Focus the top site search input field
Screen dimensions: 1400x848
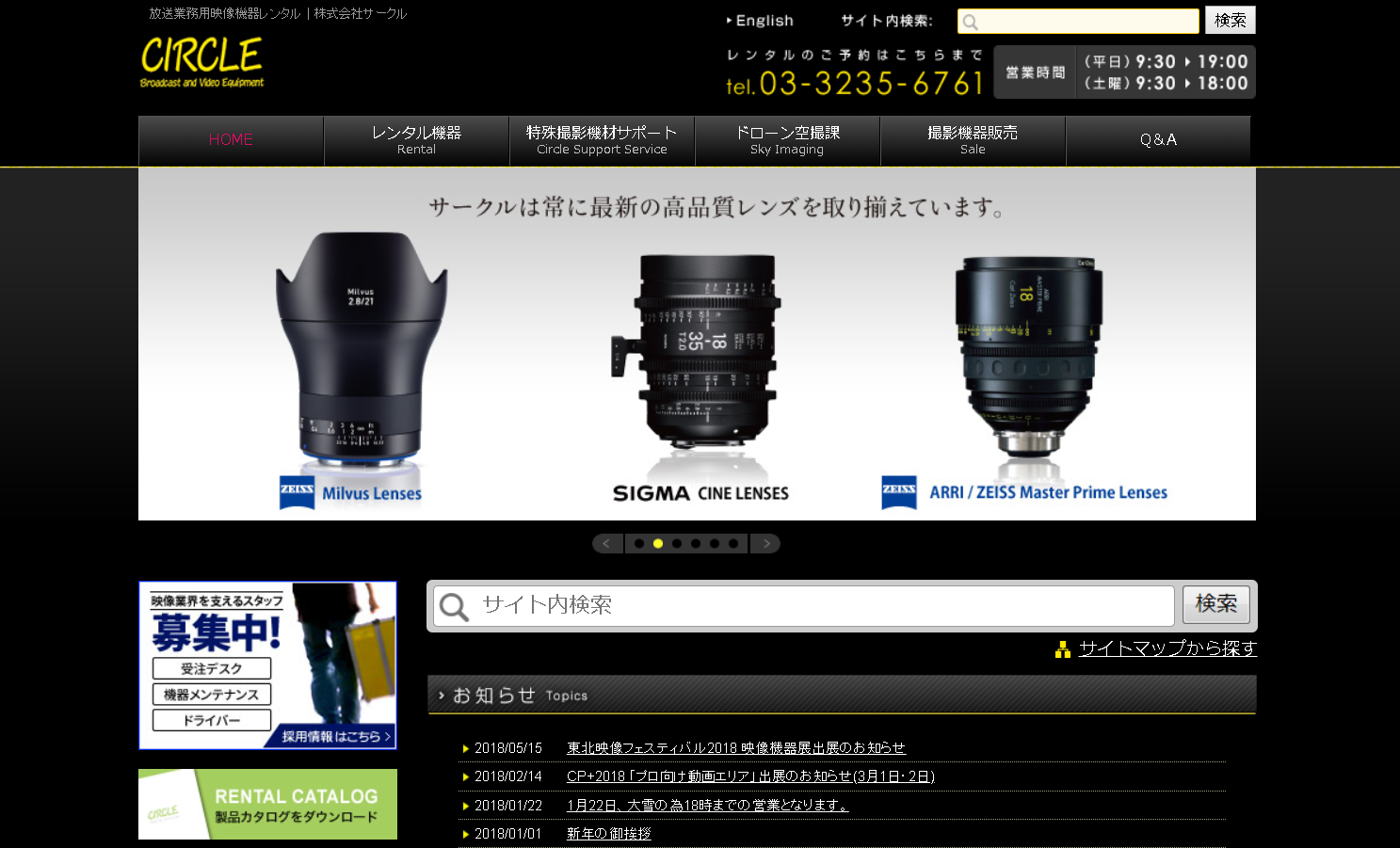(x=1078, y=21)
